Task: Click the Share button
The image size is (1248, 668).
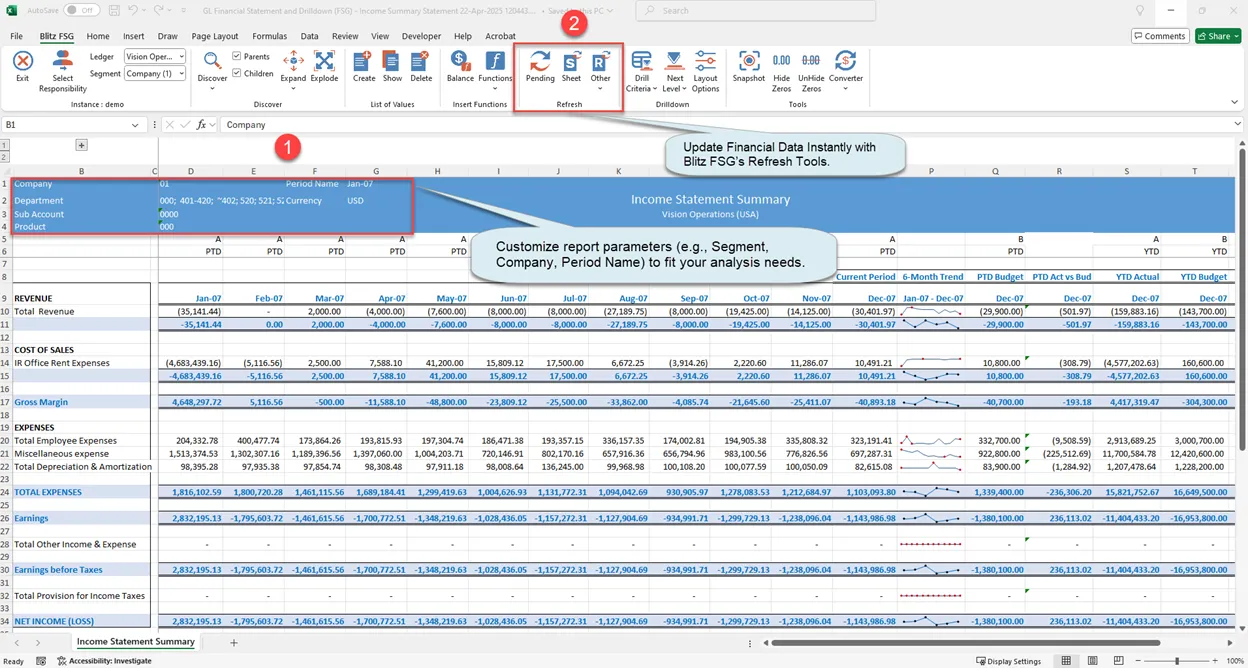Action: click(1218, 36)
